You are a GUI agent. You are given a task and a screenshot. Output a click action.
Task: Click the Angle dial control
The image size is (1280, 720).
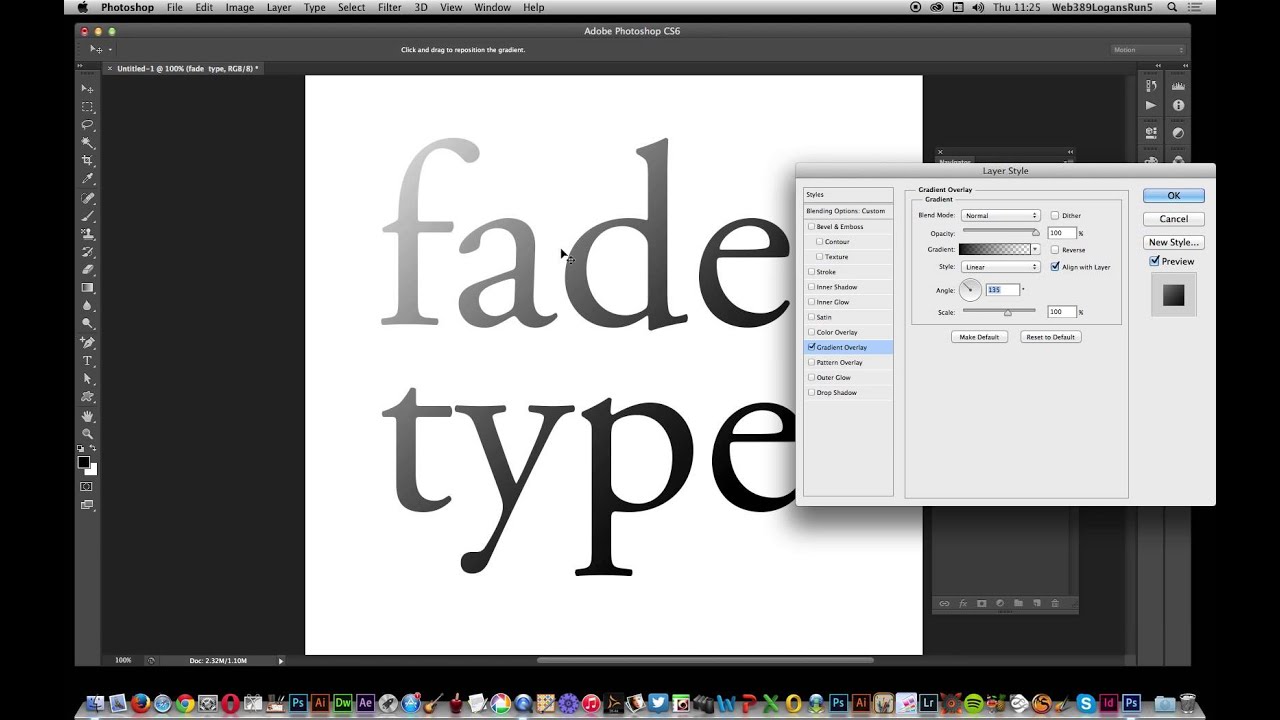point(970,290)
